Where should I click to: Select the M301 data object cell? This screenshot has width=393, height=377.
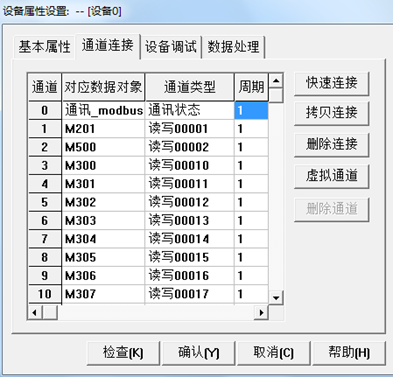(x=103, y=184)
